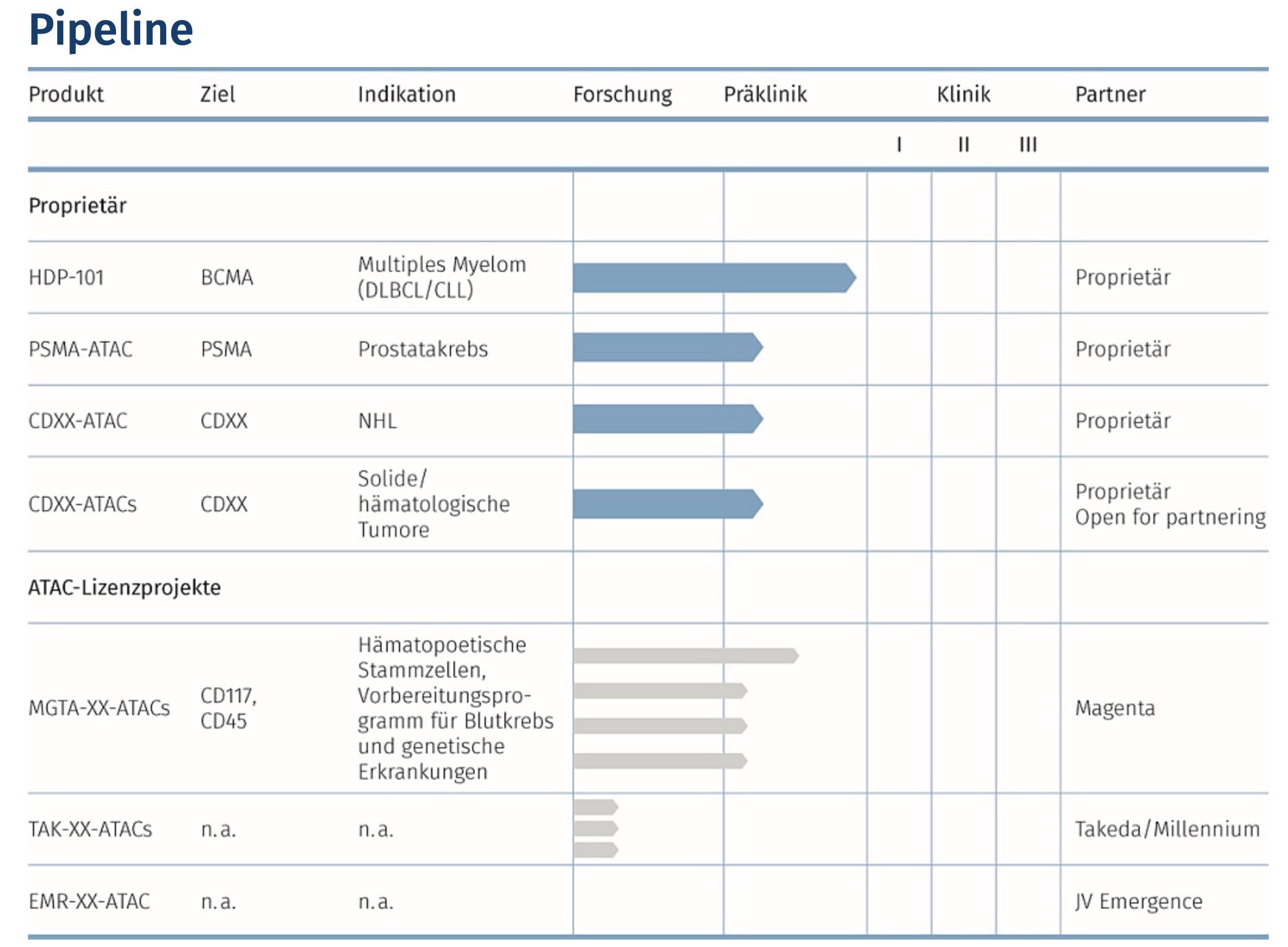The height and width of the screenshot is (947, 1288).
Task: Click the JV Emergence partner text
Action: 1138,901
